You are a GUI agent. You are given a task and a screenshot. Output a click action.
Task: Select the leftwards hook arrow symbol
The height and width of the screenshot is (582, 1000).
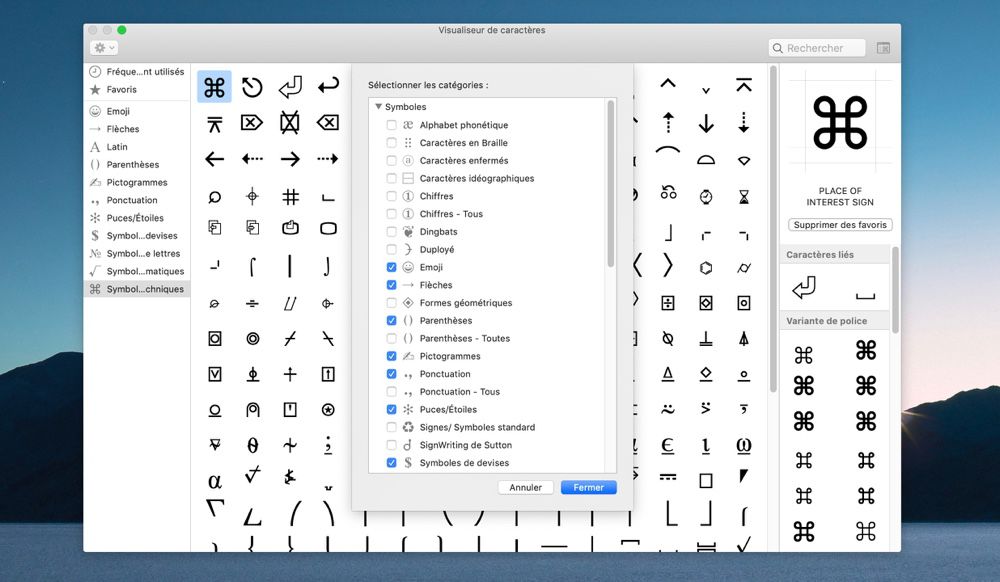pyautogui.click(x=328, y=85)
